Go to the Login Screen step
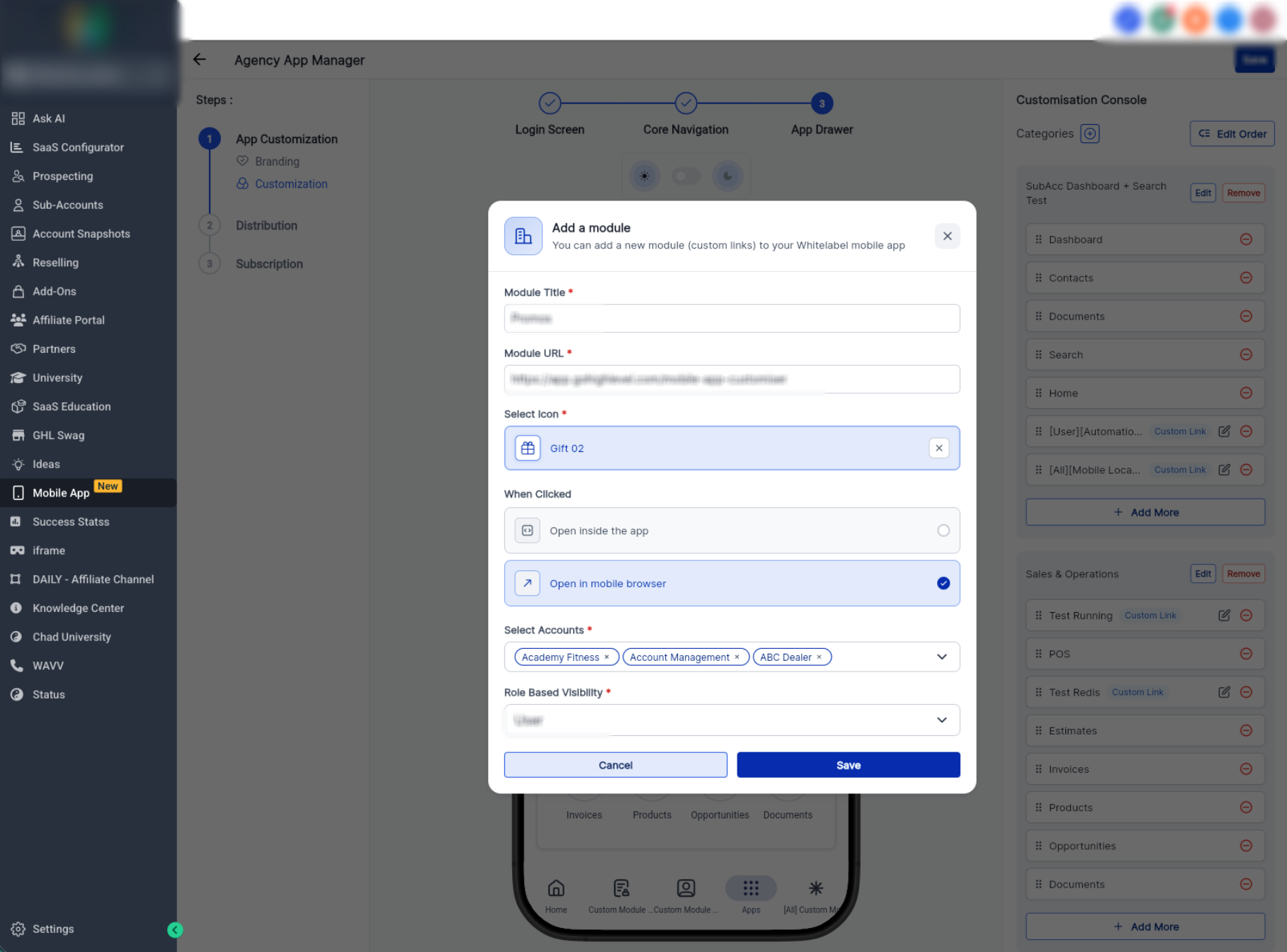The width and height of the screenshot is (1287, 952). point(550,103)
